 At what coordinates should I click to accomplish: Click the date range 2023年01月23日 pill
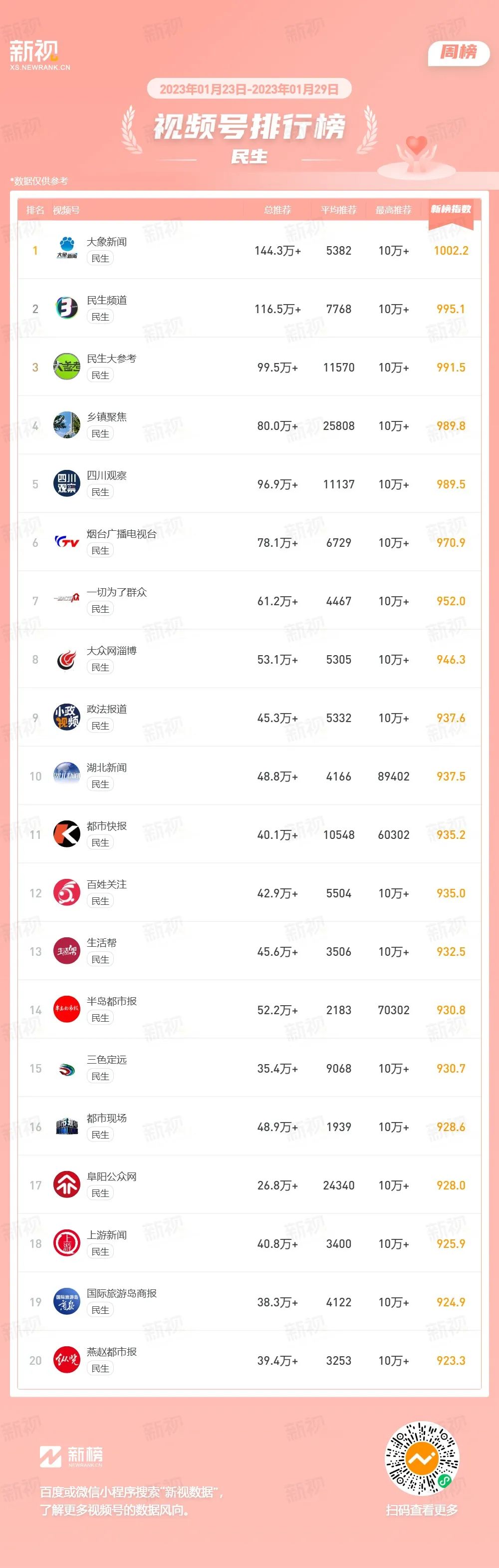249,89
